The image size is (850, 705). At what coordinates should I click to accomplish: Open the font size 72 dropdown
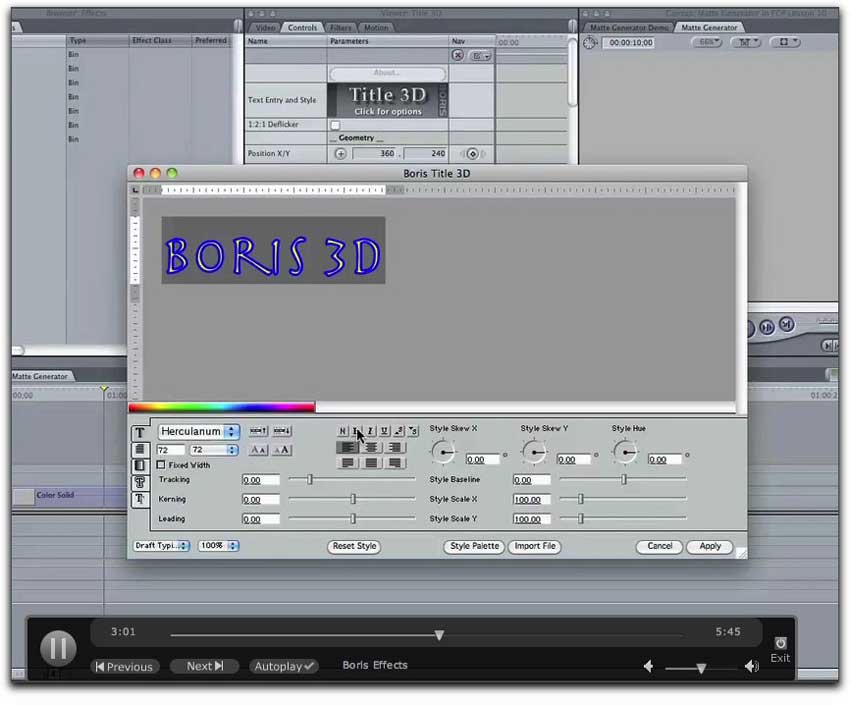pyautogui.click(x=214, y=450)
